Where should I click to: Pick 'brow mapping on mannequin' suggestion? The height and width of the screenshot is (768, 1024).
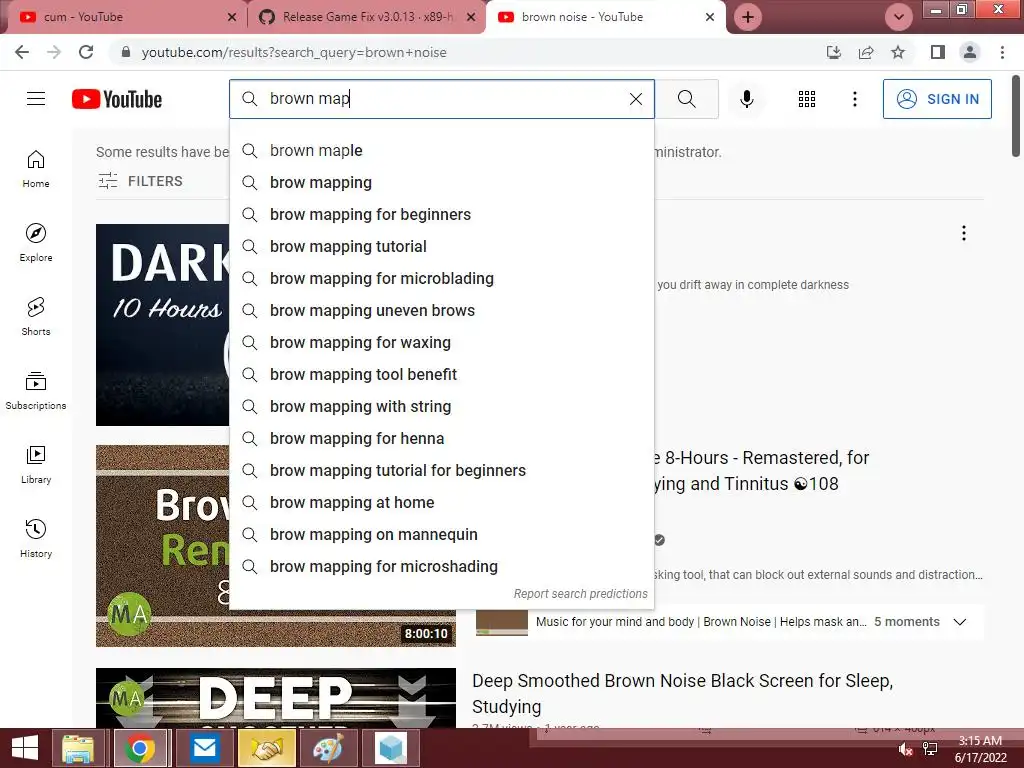[442, 534]
